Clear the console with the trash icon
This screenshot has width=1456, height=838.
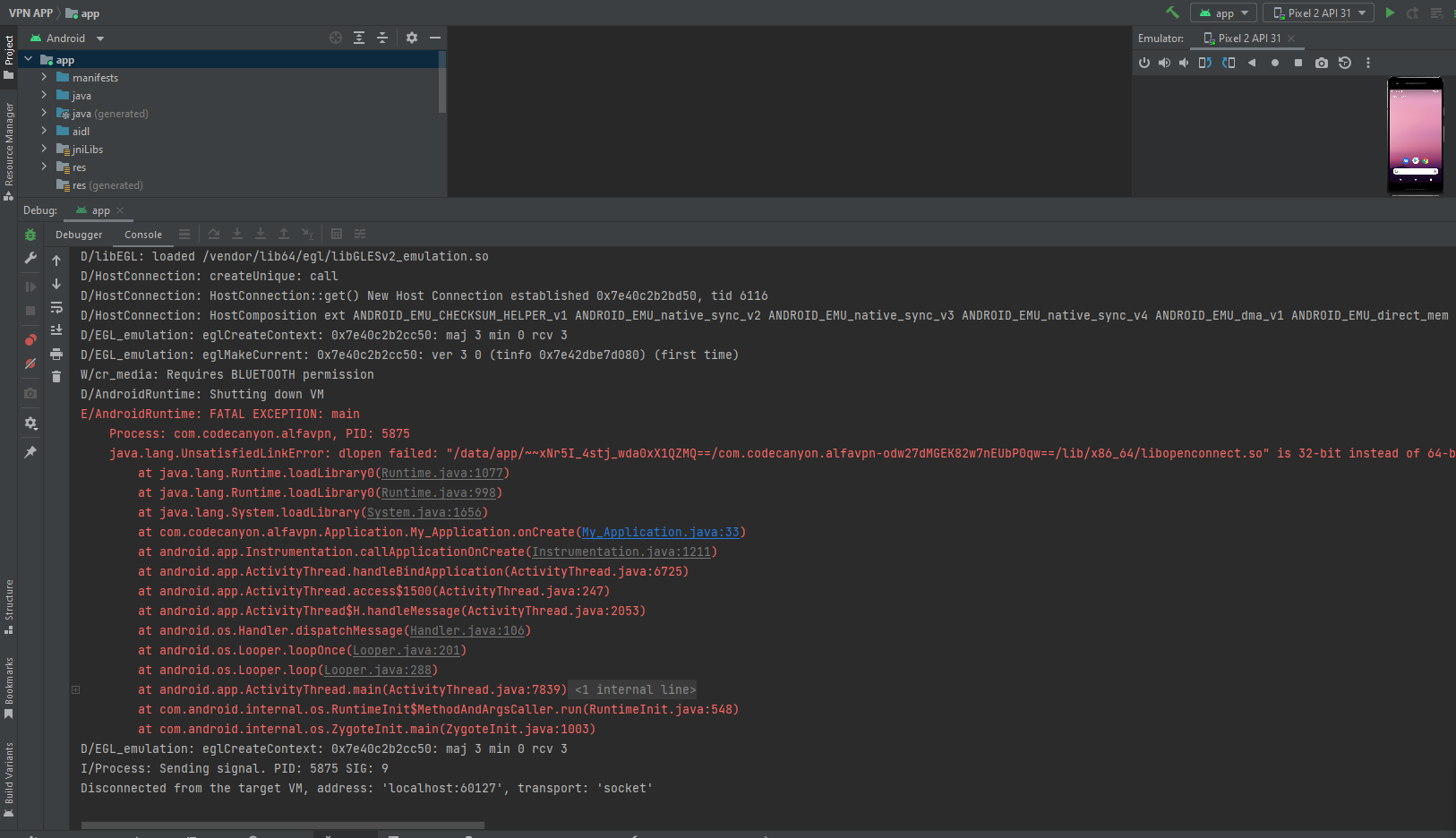point(56,377)
